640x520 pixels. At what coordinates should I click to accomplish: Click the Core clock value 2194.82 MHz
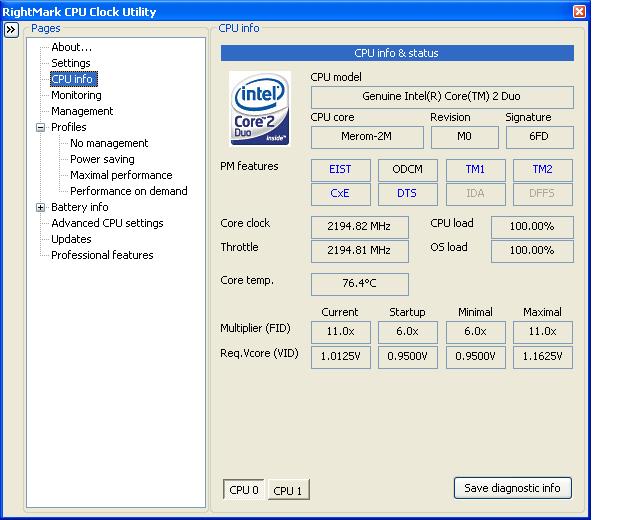pyautogui.click(x=359, y=227)
